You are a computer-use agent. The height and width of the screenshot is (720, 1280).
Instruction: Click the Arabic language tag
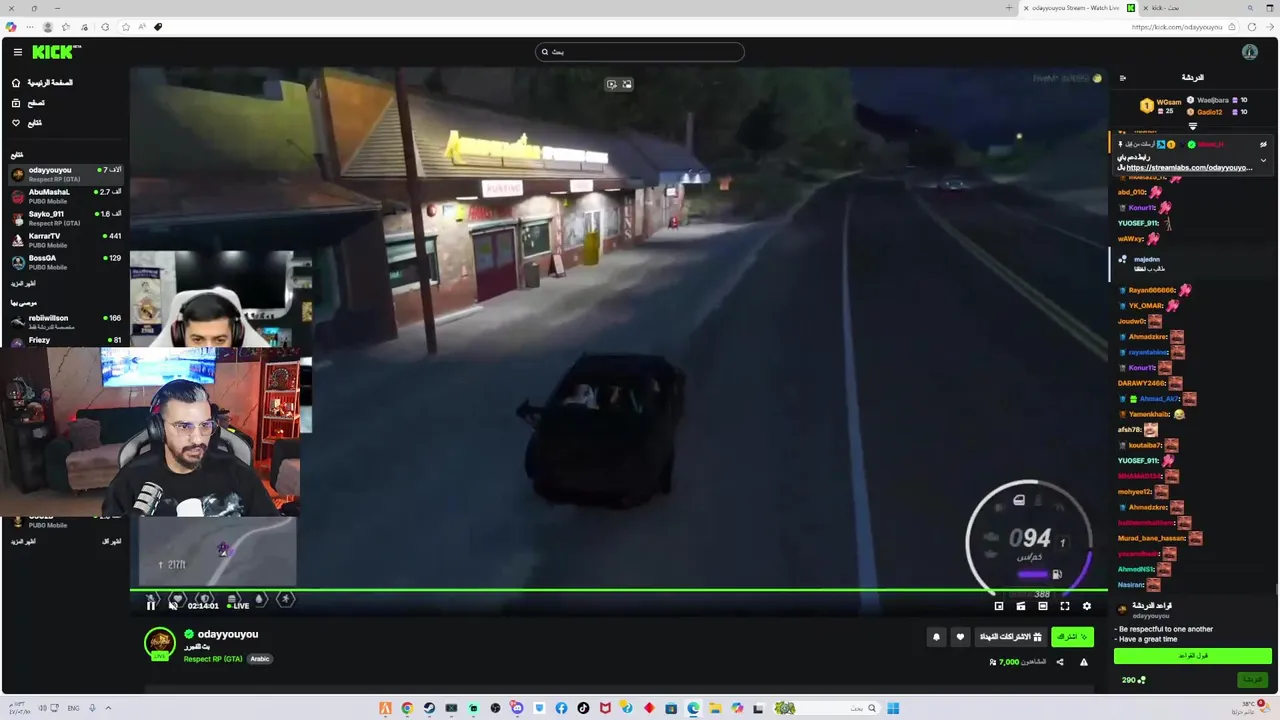click(260, 659)
